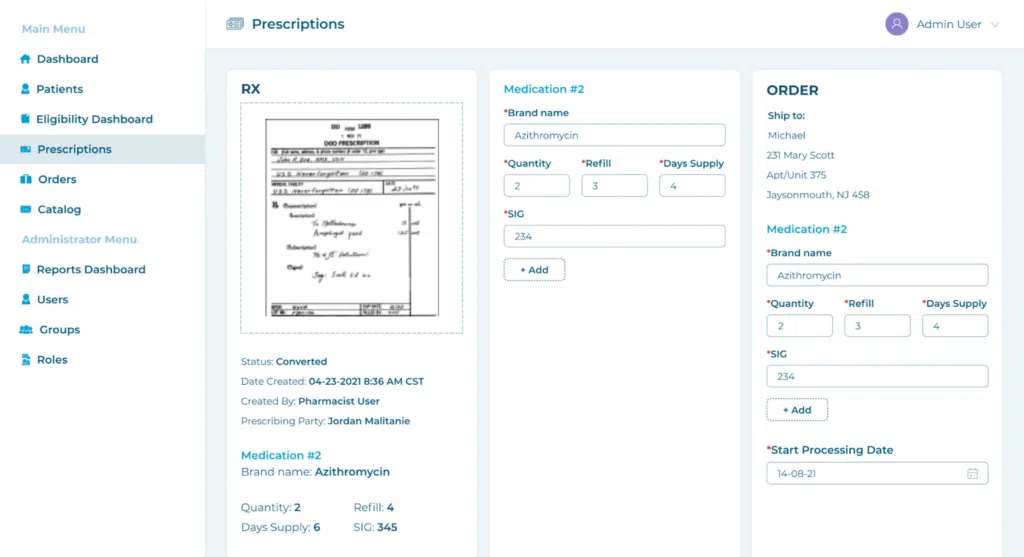Click Medication #2 heading in RX panel
Screen dimensions: 1024x557
pyautogui.click(x=281, y=455)
